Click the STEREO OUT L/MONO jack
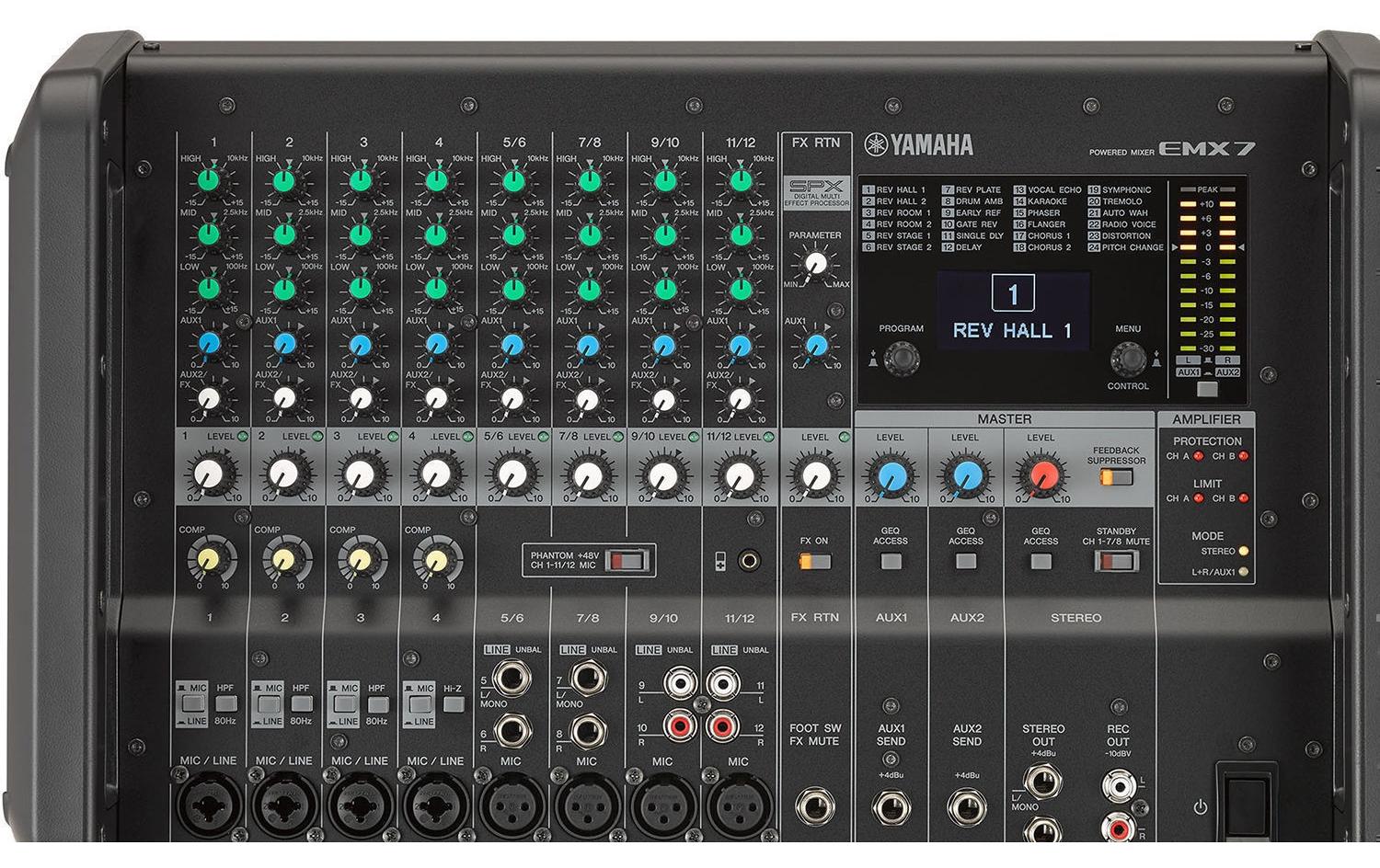 tap(1042, 782)
